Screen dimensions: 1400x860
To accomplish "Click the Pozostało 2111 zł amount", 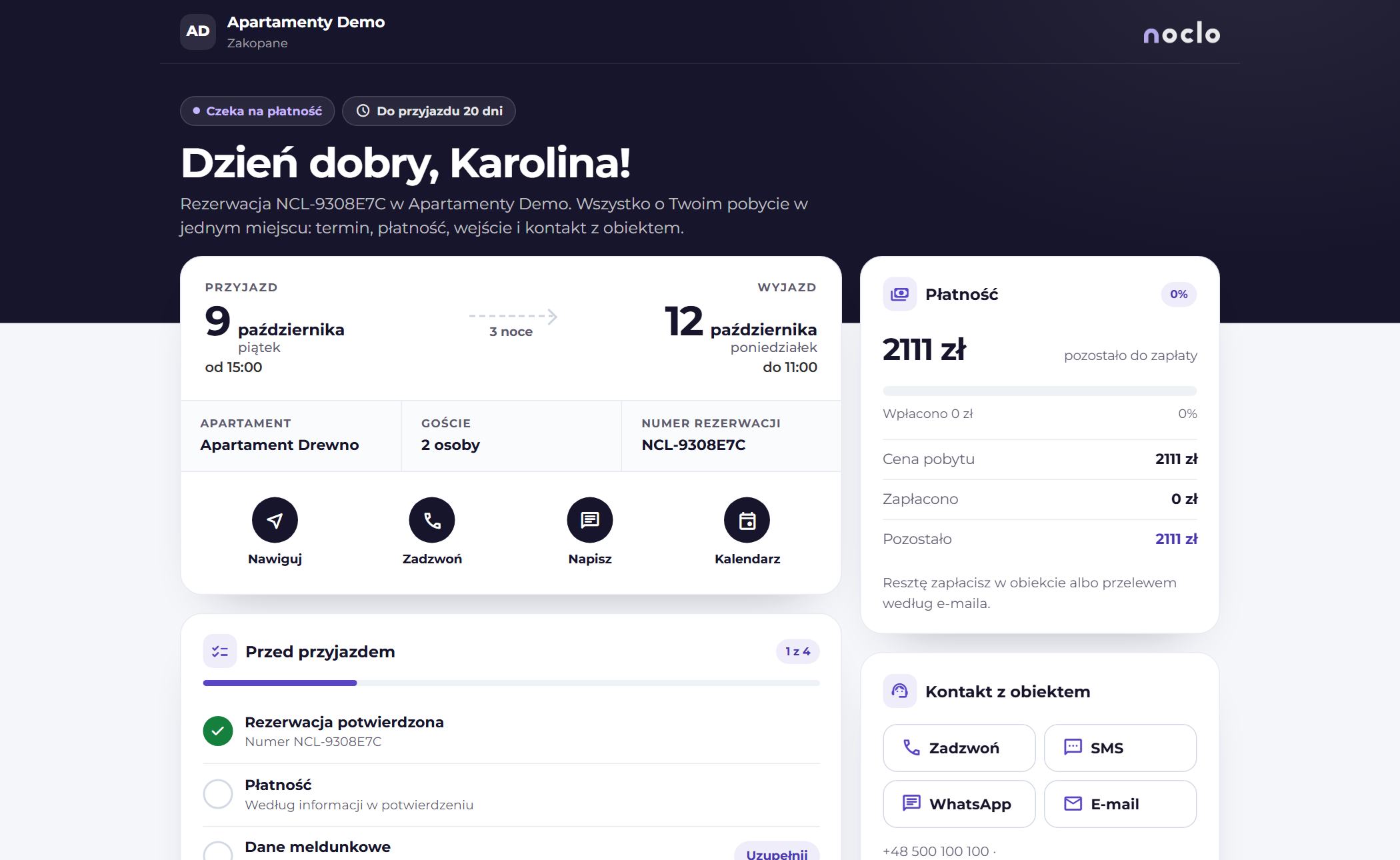I will (x=1176, y=539).
